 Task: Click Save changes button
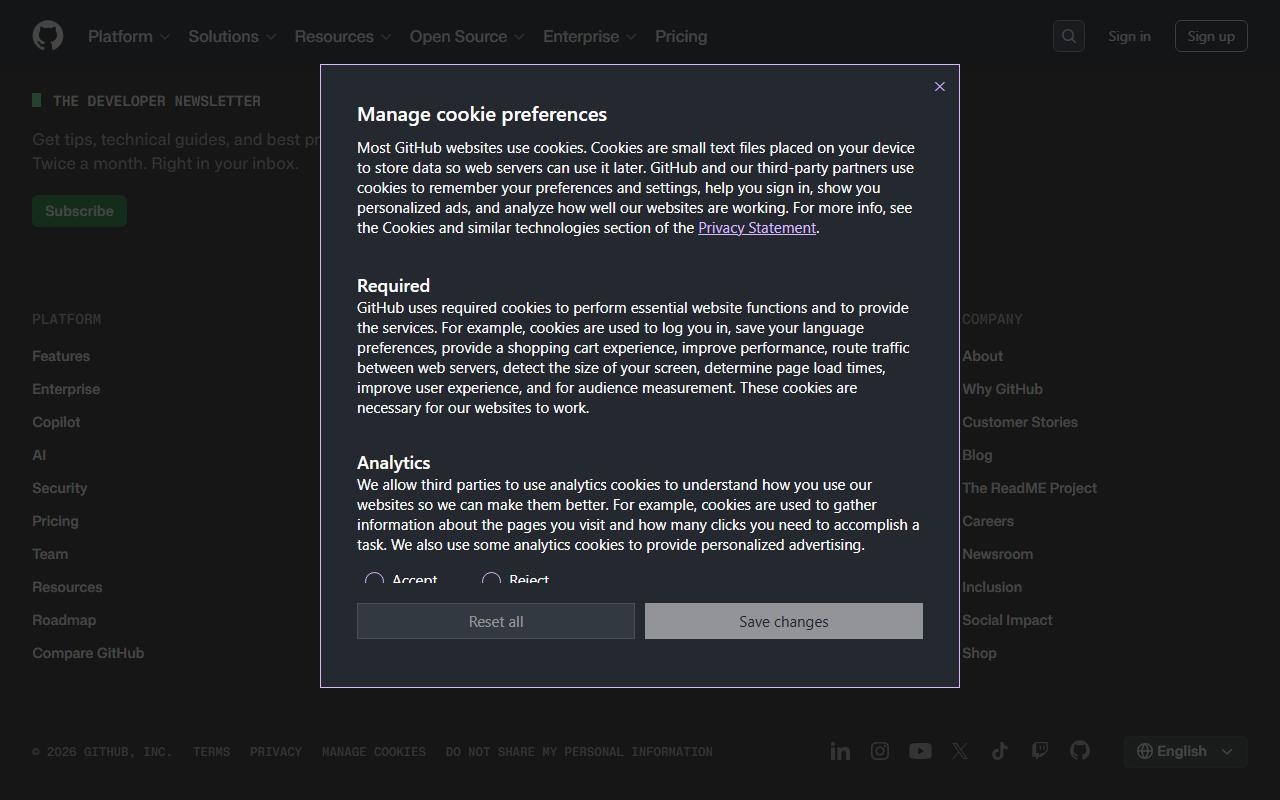tap(784, 621)
